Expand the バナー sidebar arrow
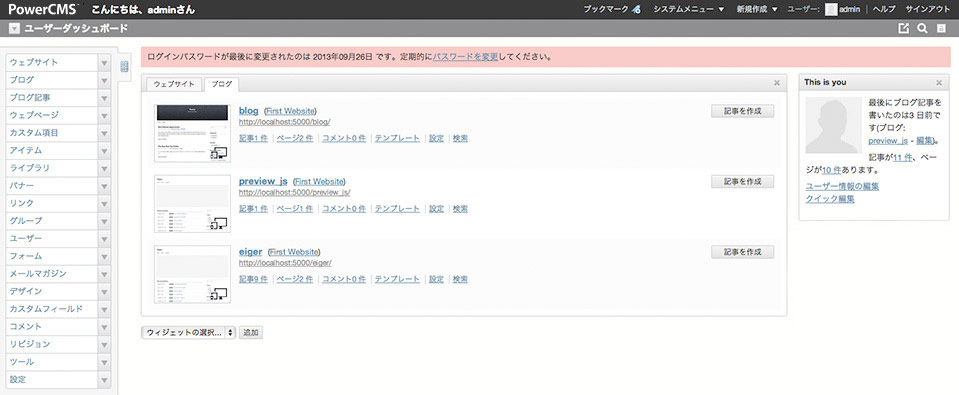959x395 pixels. [x=104, y=186]
